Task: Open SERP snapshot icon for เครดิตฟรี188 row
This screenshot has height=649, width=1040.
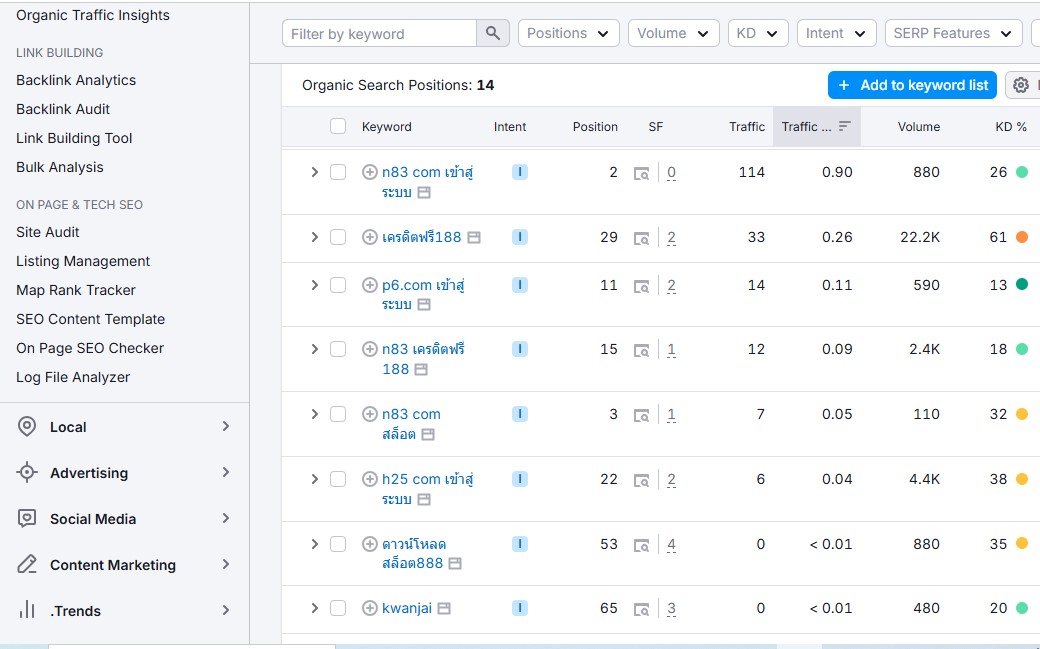Action: pos(642,238)
